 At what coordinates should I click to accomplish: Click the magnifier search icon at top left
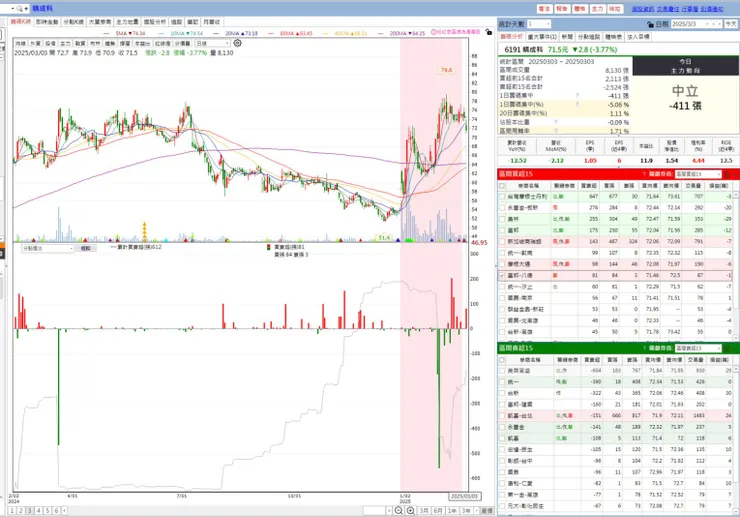click(x=19, y=8)
